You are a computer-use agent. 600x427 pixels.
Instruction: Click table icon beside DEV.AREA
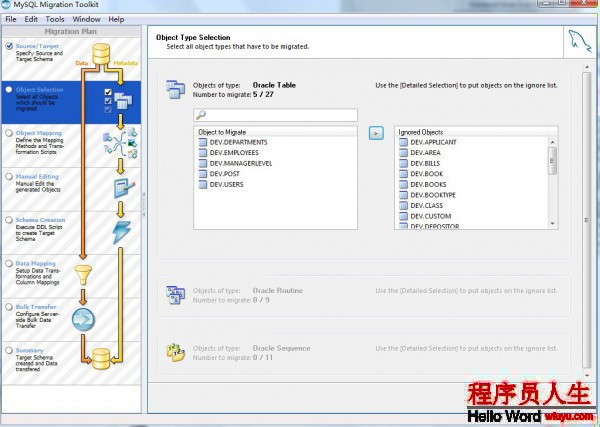click(x=404, y=153)
